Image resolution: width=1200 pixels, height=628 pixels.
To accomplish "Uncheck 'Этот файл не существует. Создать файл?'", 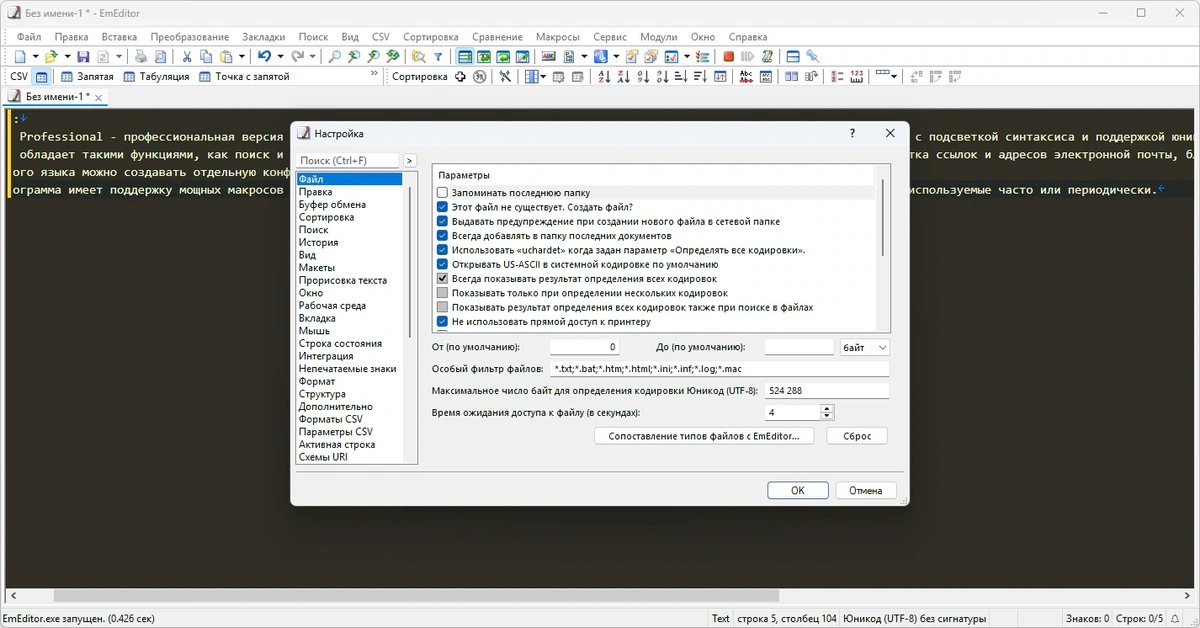I will click(442, 205).
